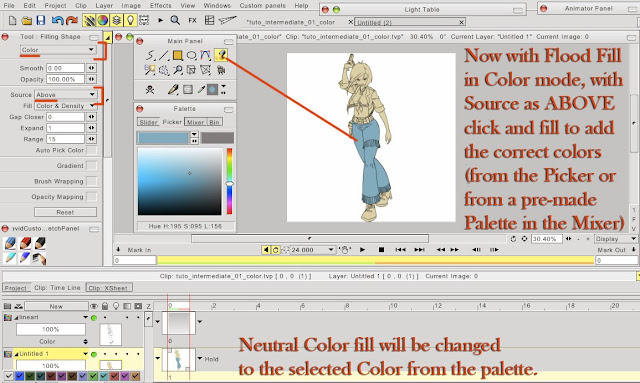This screenshot has height=383, width=640.
Task: Enable the Gradient checkbox
Action: pyautogui.click(x=92, y=166)
